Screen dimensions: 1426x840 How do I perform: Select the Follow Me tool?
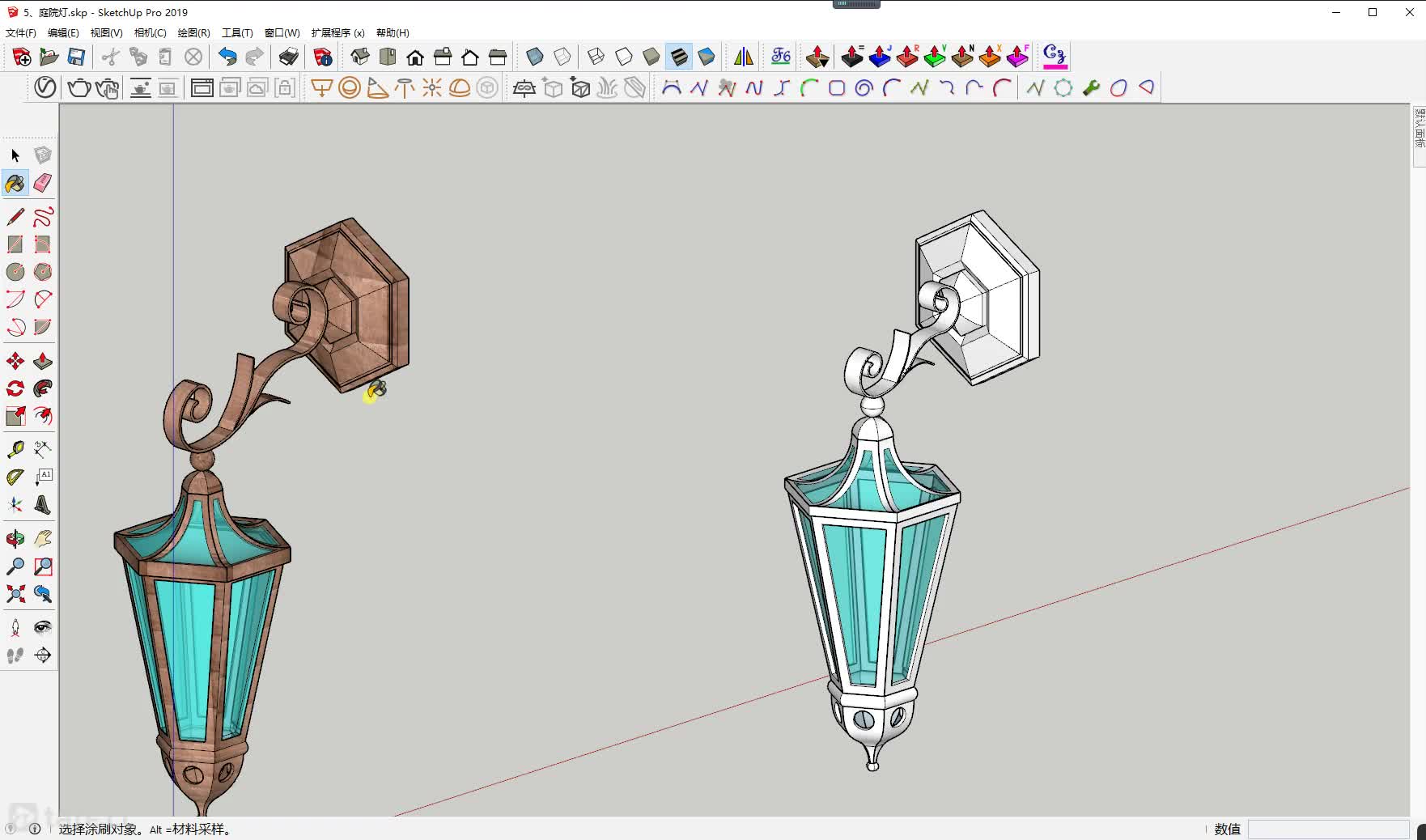coord(43,388)
